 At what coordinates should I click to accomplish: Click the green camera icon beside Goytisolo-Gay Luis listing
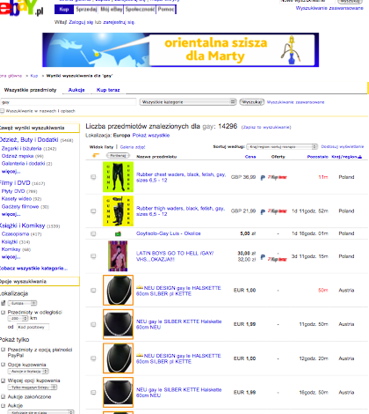(118, 234)
